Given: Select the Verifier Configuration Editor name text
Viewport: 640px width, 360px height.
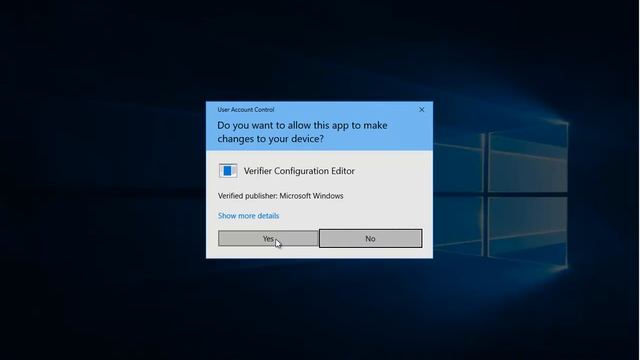Looking at the screenshot, I should [299, 171].
